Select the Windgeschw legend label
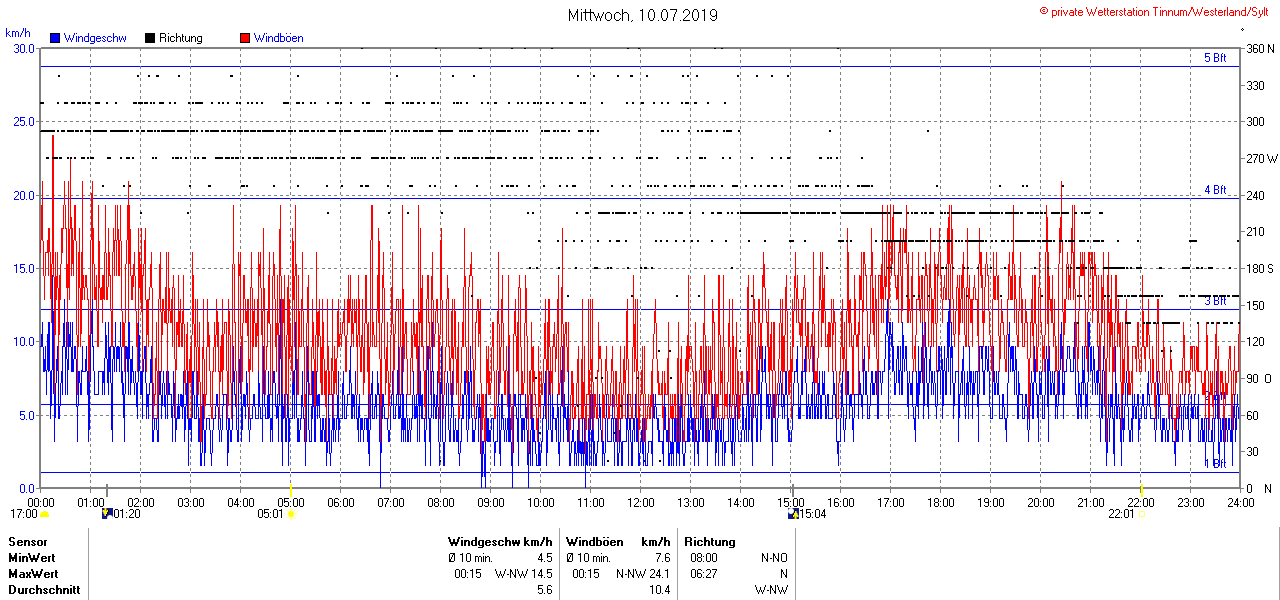This screenshot has width=1280, height=600. point(95,38)
